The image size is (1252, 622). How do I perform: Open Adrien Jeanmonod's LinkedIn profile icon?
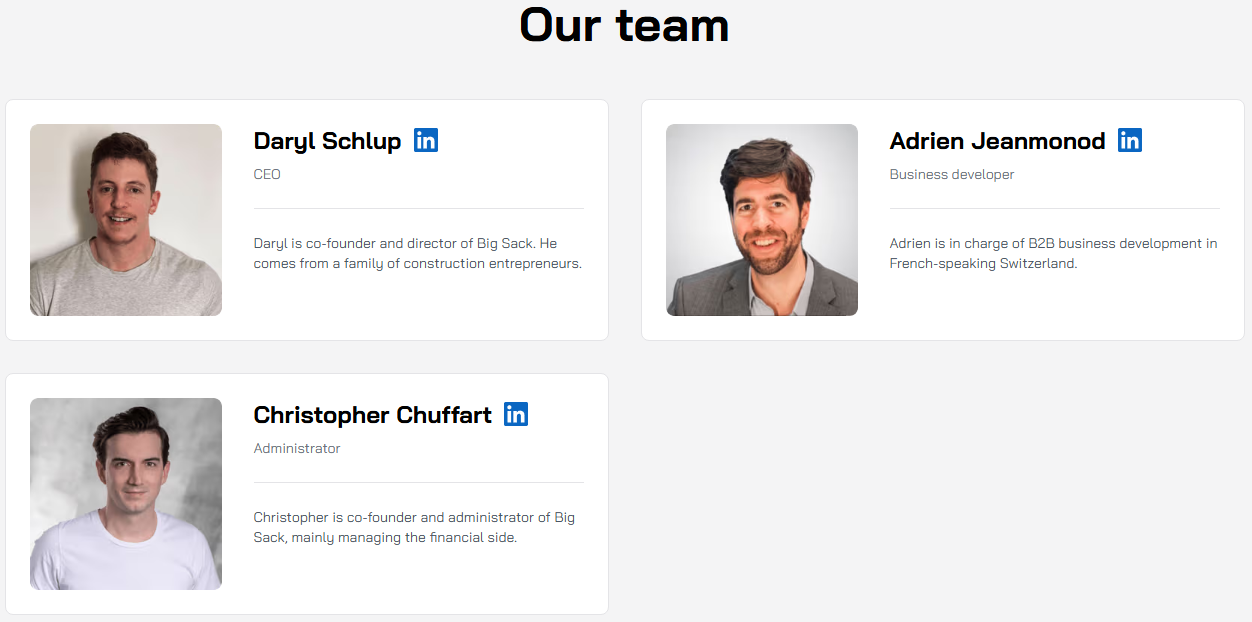pyautogui.click(x=1130, y=141)
